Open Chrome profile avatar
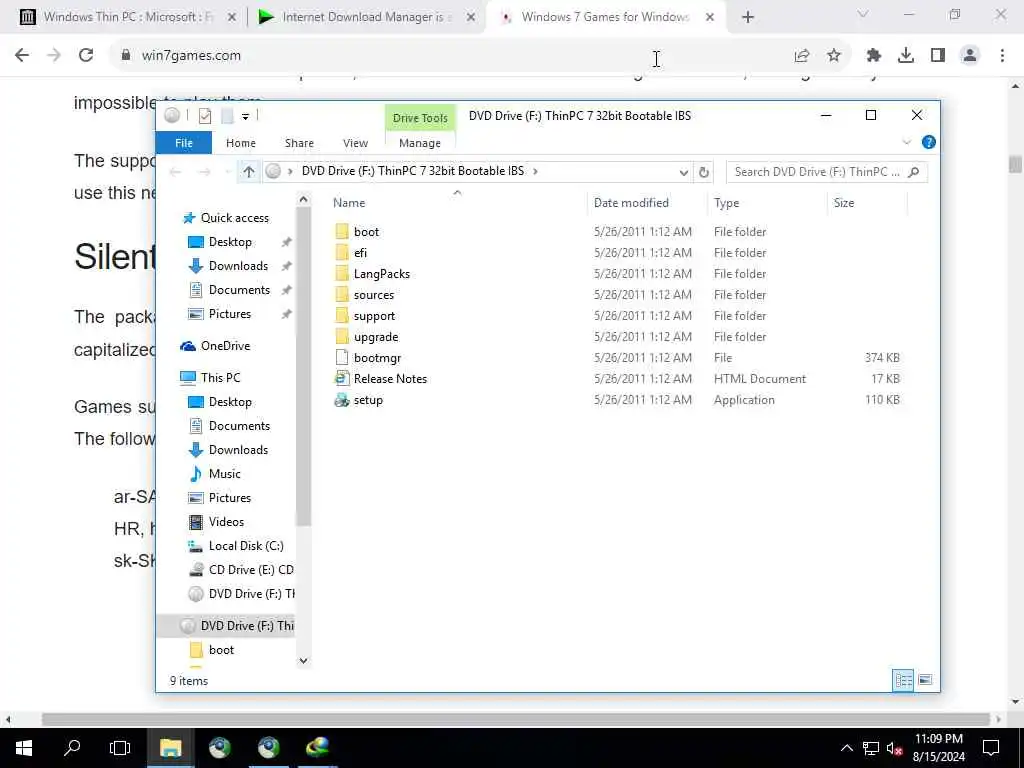The image size is (1024, 768). tap(970, 56)
